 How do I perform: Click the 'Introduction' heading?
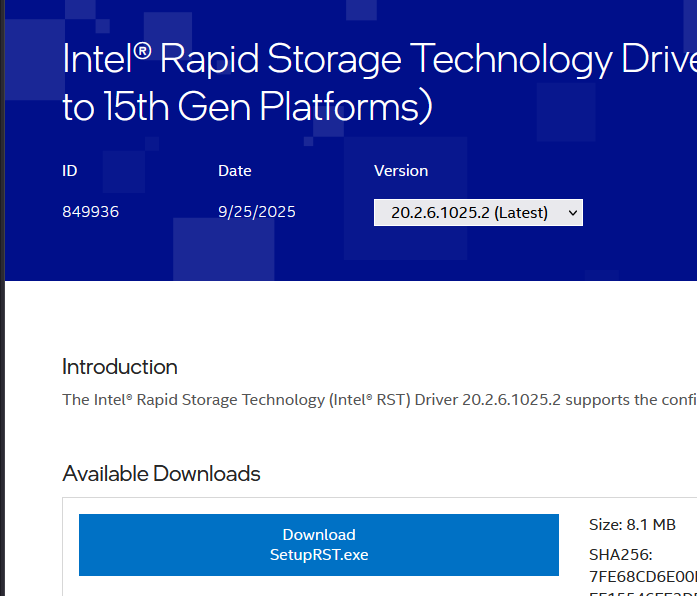pos(119,367)
